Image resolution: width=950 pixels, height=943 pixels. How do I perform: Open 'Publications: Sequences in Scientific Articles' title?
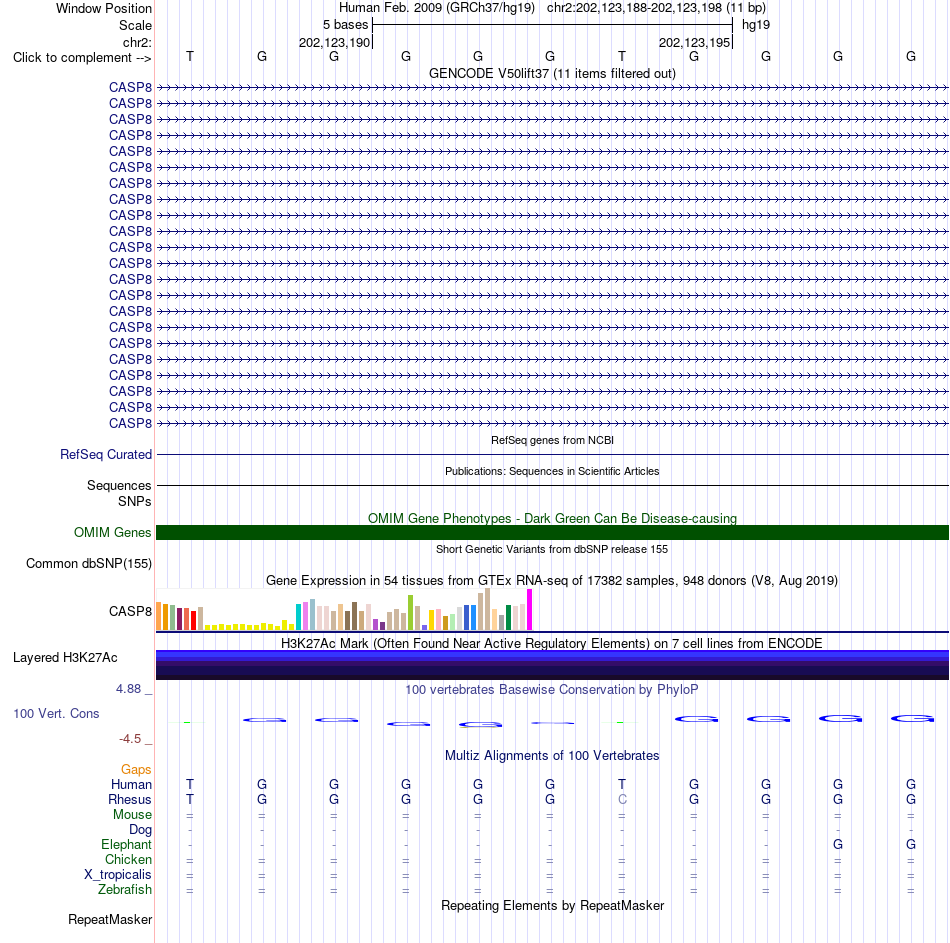click(552, 471)
